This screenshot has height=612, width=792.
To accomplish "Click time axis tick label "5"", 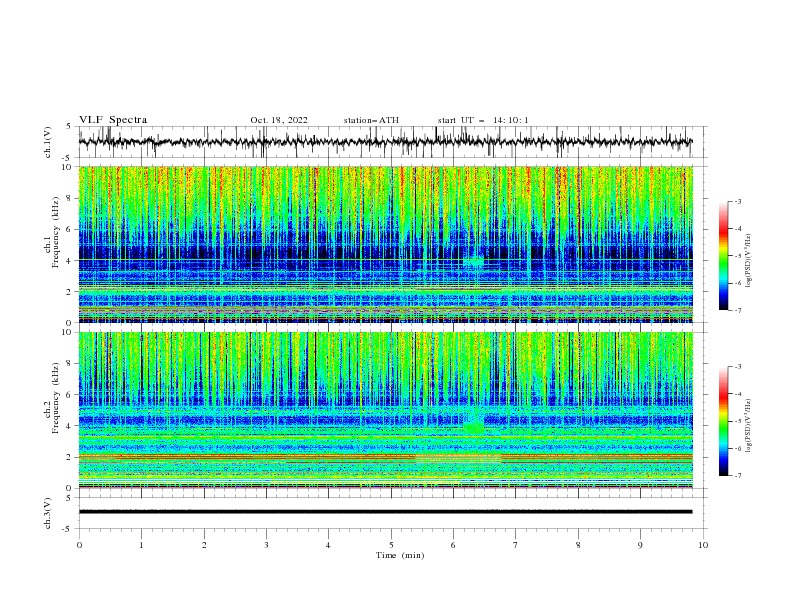I will pyautogui.click(x=391, y=545).
